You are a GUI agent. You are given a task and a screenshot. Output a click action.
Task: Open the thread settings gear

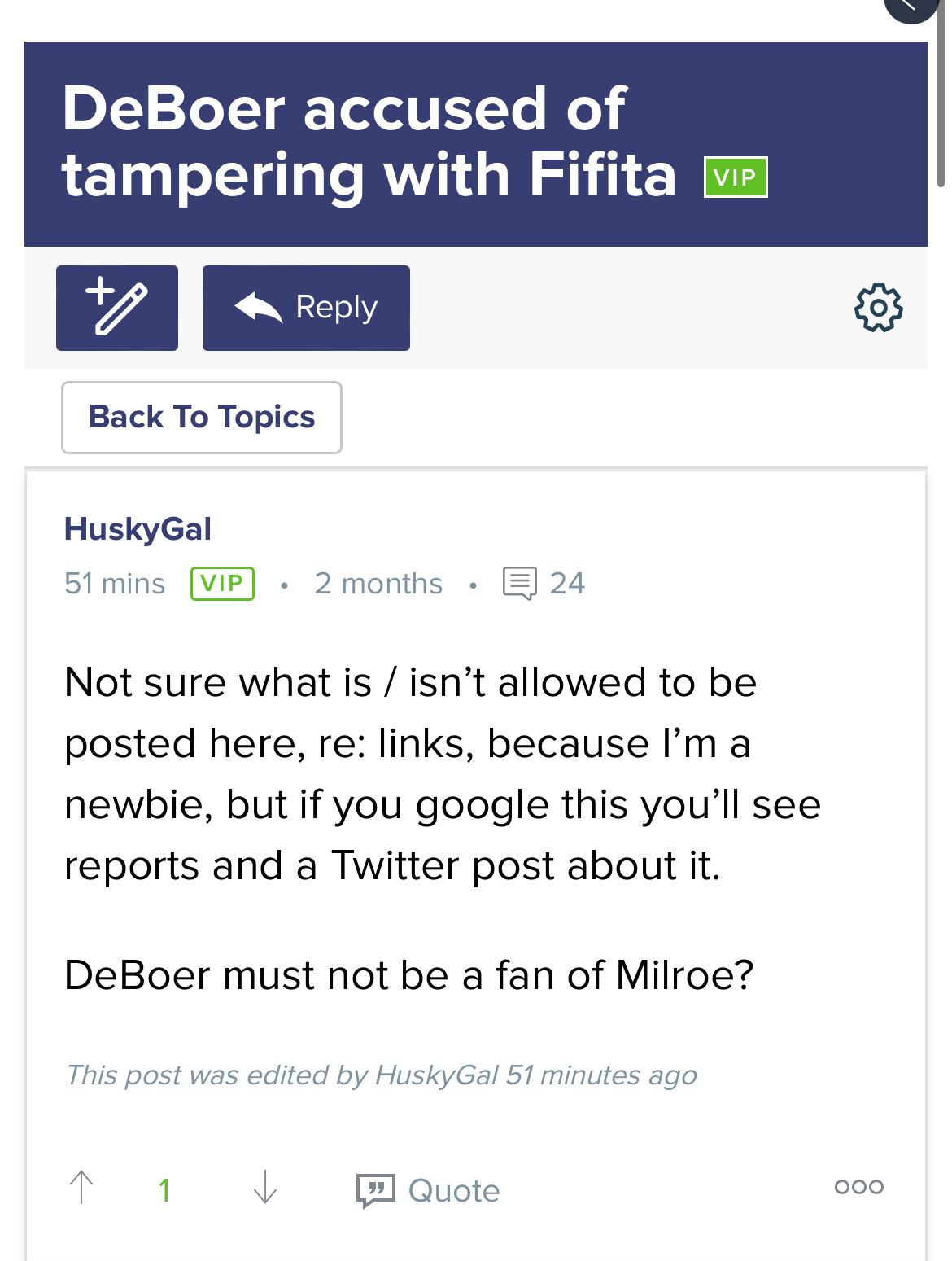[879, 308]
